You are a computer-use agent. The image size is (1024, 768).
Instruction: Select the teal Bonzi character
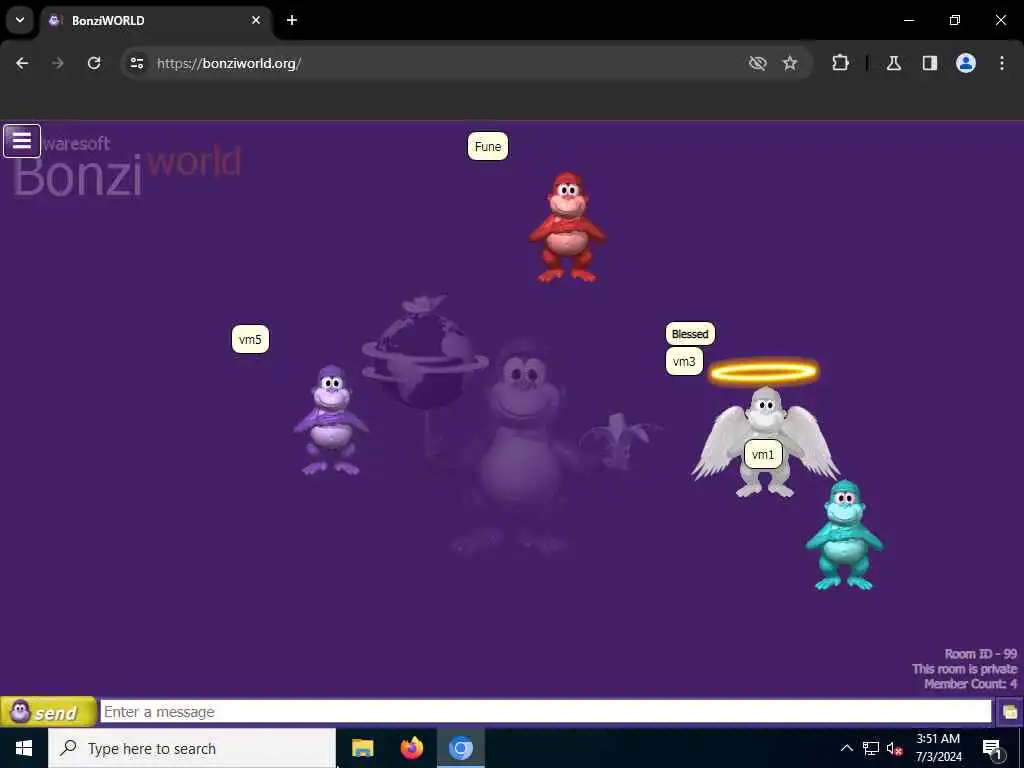tap(844, 535)
